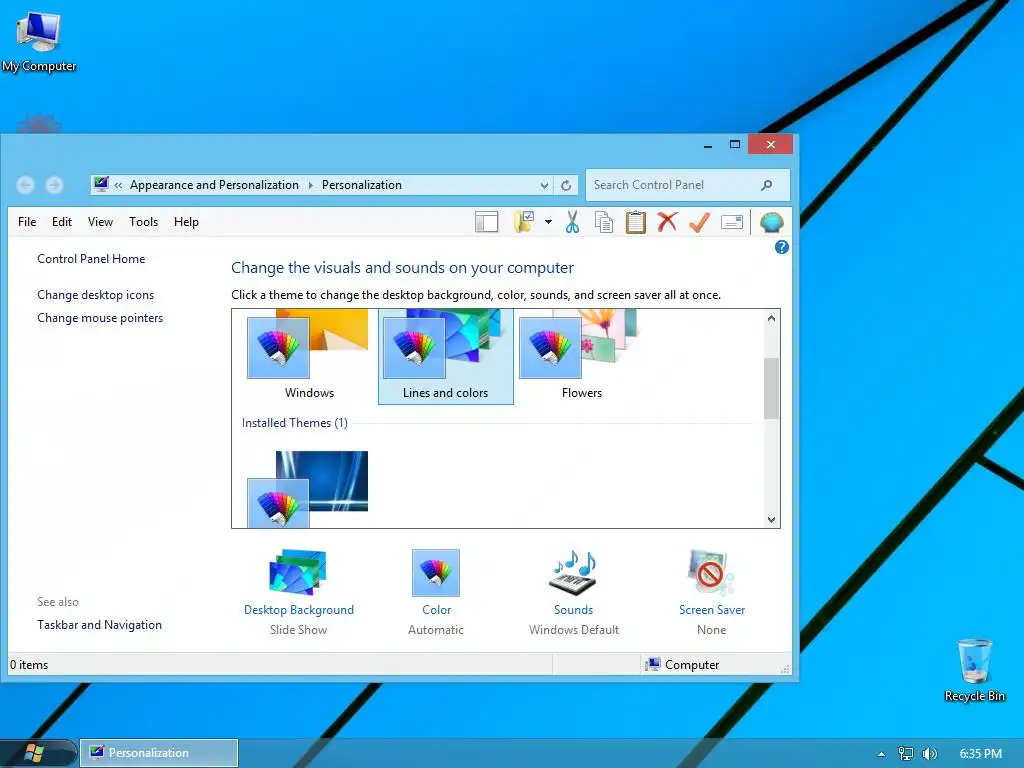Open the Recycle Bin desktop icon
This screenshot has width=1024, height=768.
(x=974, y=670)
